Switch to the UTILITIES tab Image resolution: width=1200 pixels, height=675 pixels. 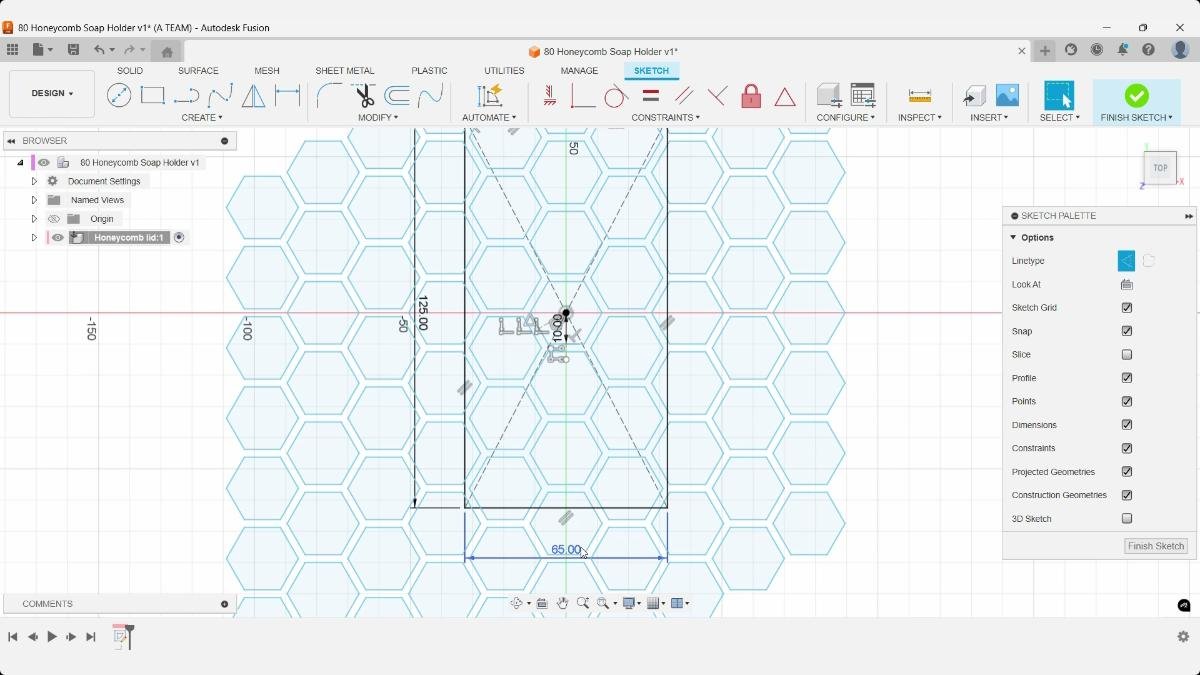click(504, 71)
